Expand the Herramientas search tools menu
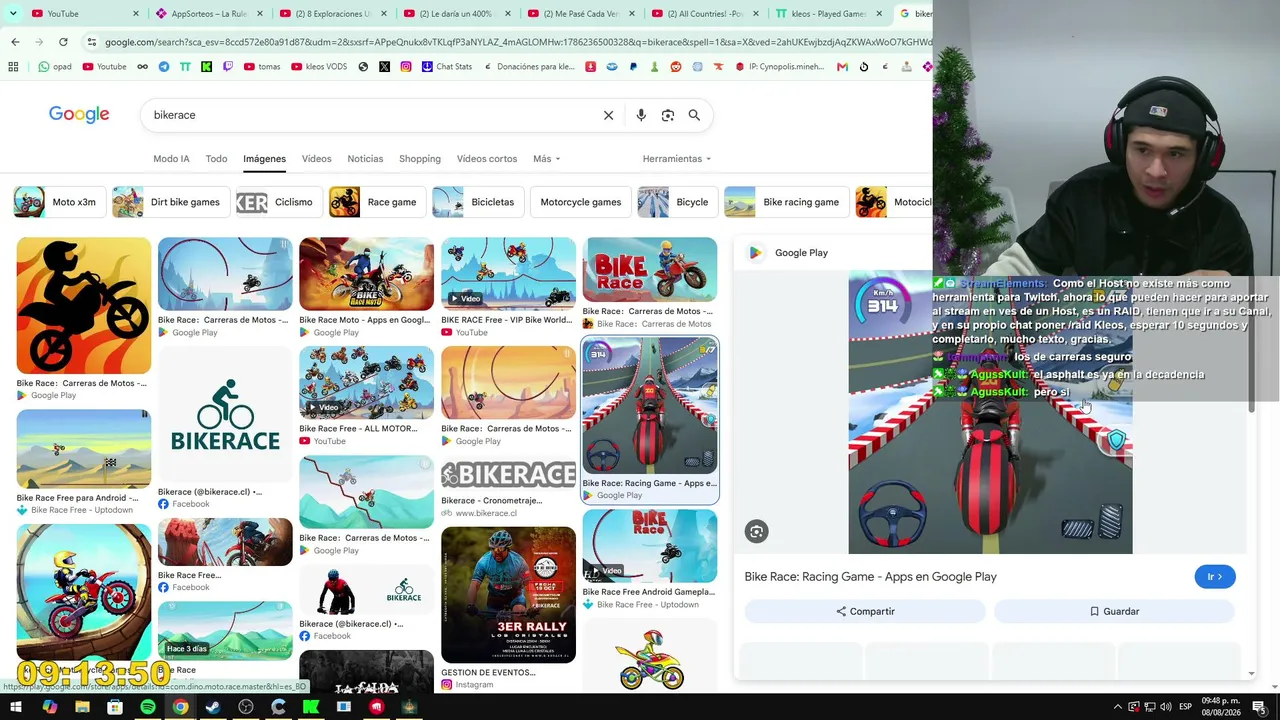Image resolution: width=1280 pixels, height=720 pixels. (x=677, y=159)
